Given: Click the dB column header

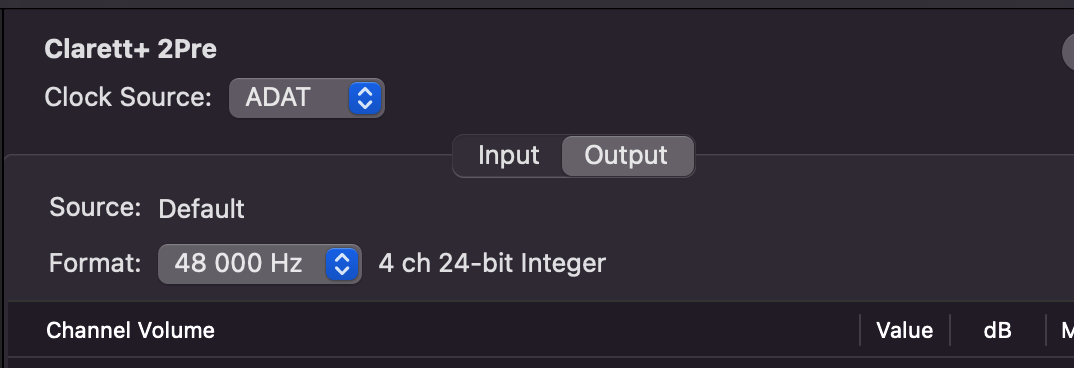Looking at the screenshot, I should [997, 331].
